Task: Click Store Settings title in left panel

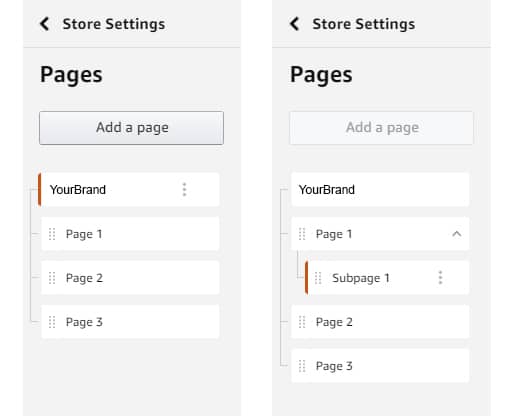Action: point(114,24)
